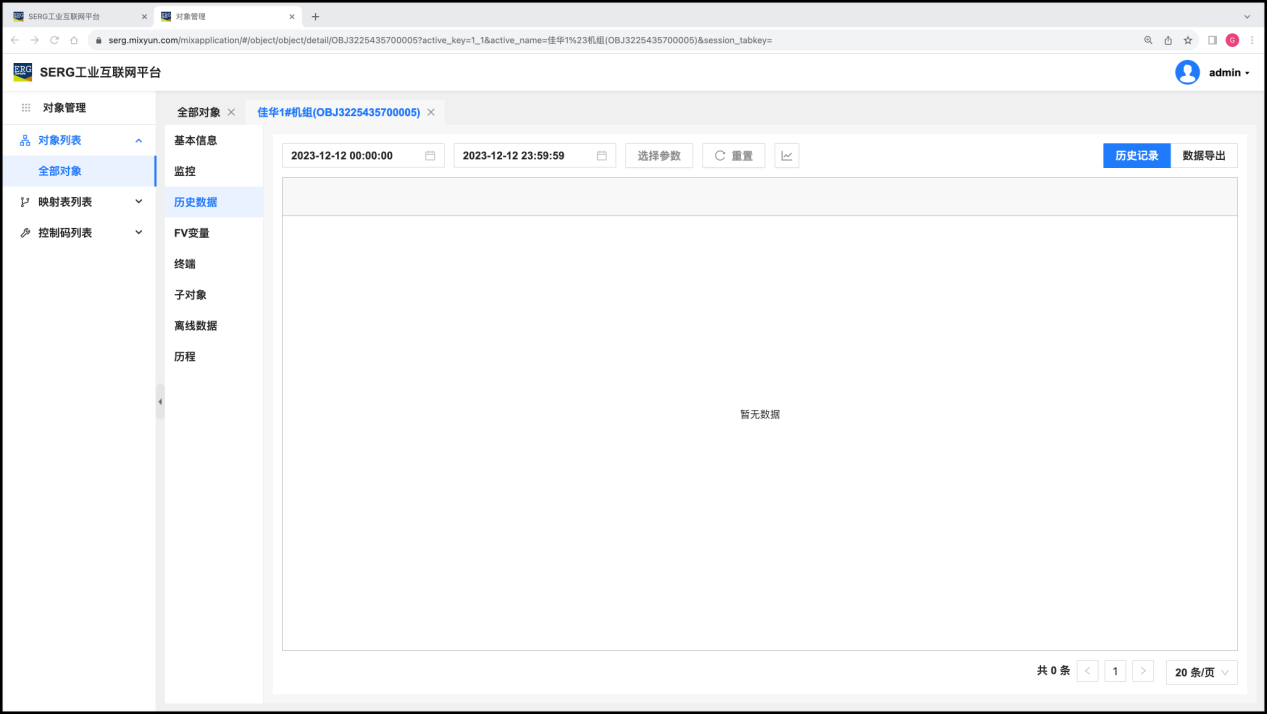
Task: Reload the page in browser
Action: point(54,40)
